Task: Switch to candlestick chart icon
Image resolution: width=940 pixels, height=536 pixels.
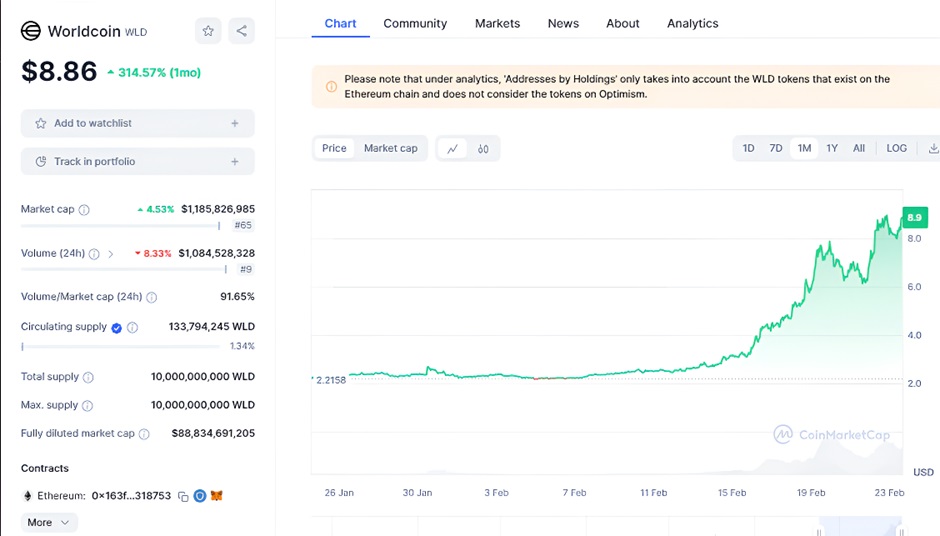Action: coord(483,148)
